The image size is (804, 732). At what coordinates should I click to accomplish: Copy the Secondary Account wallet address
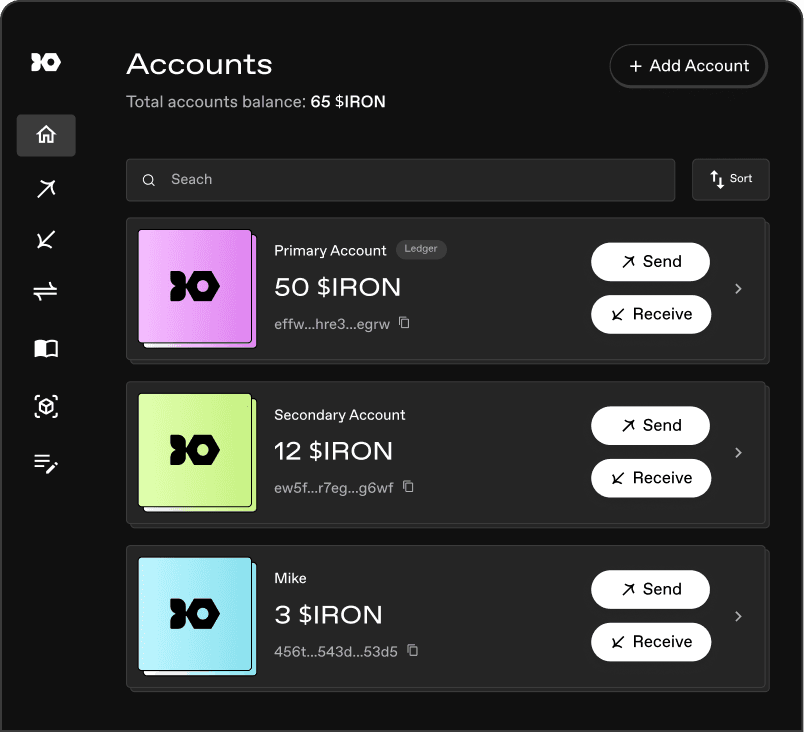(x=408, y=487)
